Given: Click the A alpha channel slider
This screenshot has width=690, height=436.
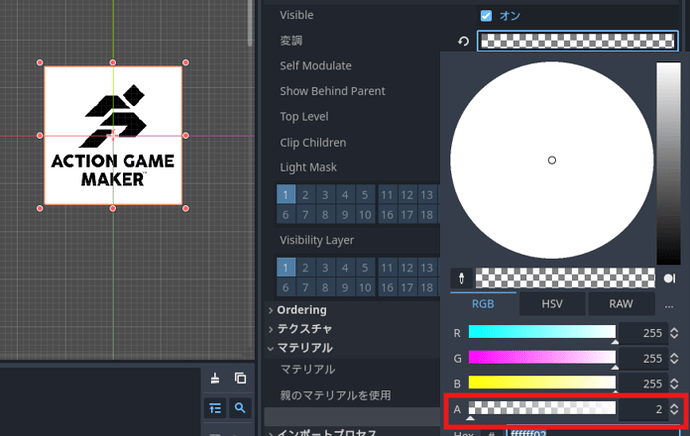Looking at the screenshot, I should coord(542,408).
